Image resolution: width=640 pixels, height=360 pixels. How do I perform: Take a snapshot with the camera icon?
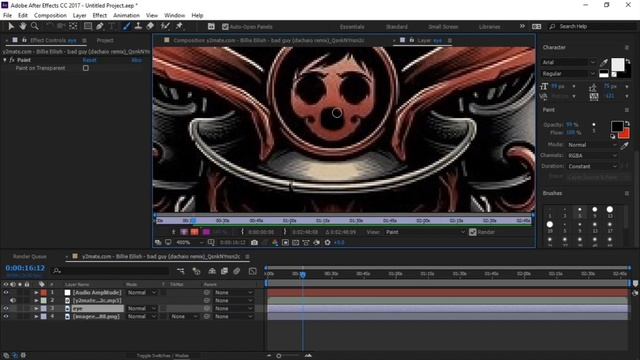[x=254, y=242]
